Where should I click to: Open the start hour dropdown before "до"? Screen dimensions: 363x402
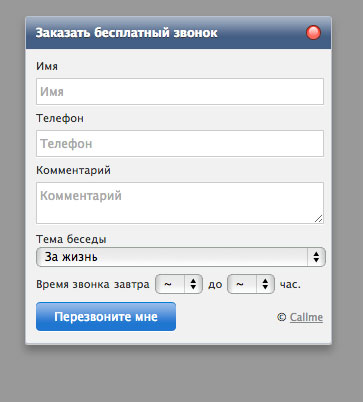pyautogui.click(x=179, y=284)
